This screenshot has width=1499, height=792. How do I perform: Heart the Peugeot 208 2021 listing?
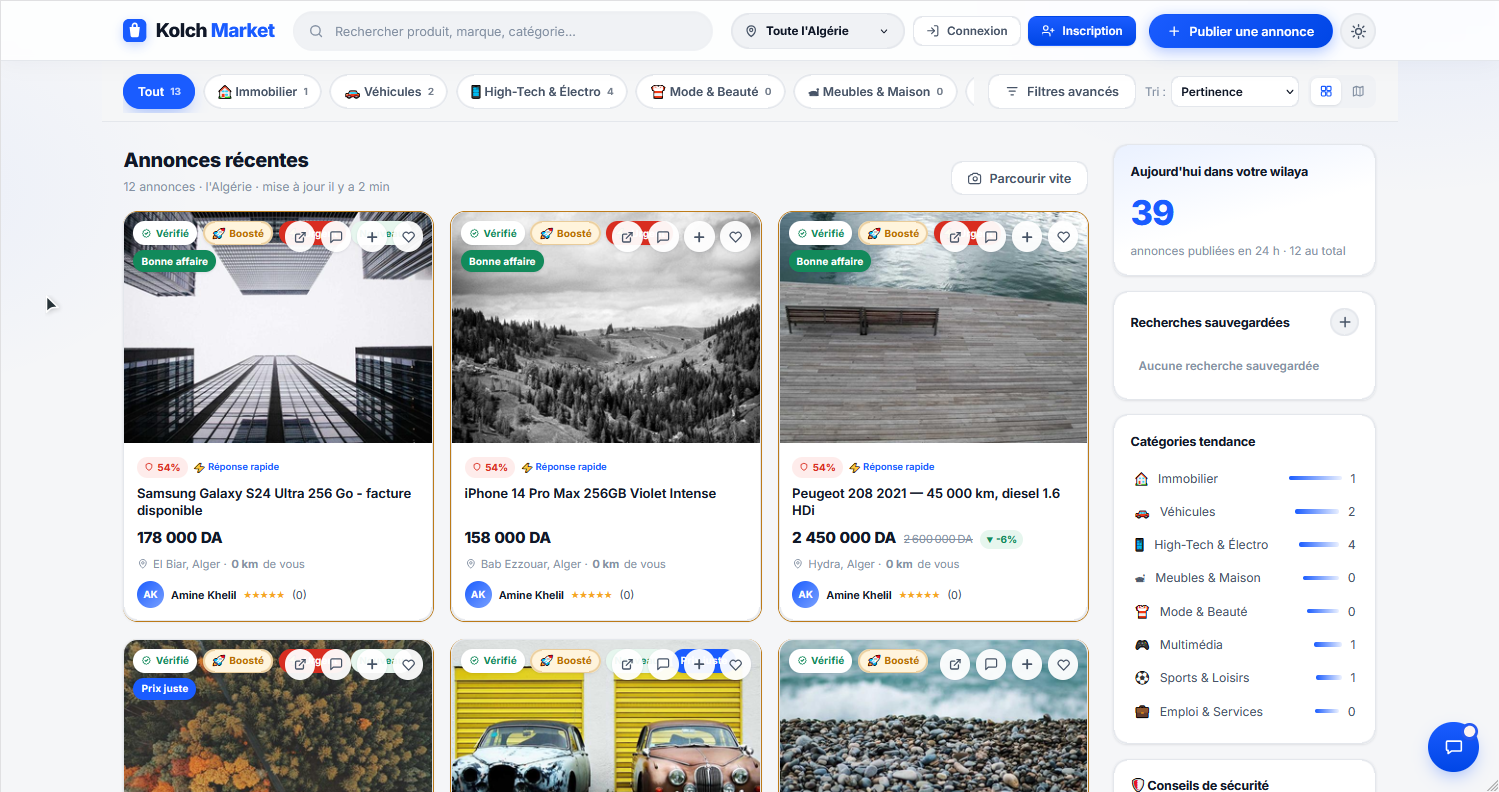tap(1063, 237)
